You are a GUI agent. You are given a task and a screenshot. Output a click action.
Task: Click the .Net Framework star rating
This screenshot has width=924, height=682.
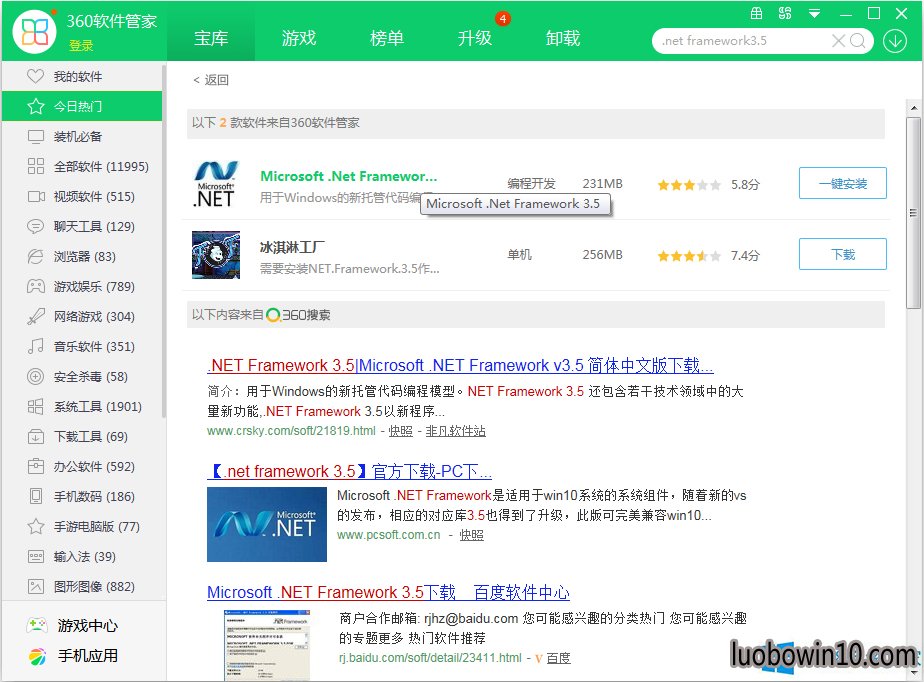689,184
